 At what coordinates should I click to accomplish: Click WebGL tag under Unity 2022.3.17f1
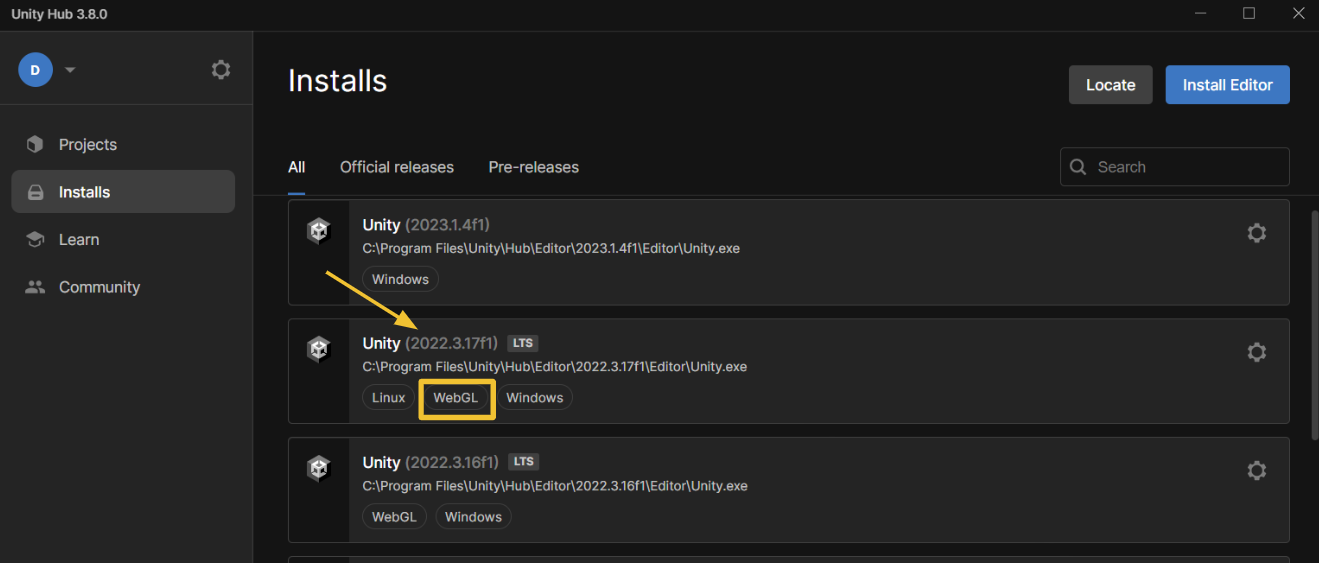456,397
